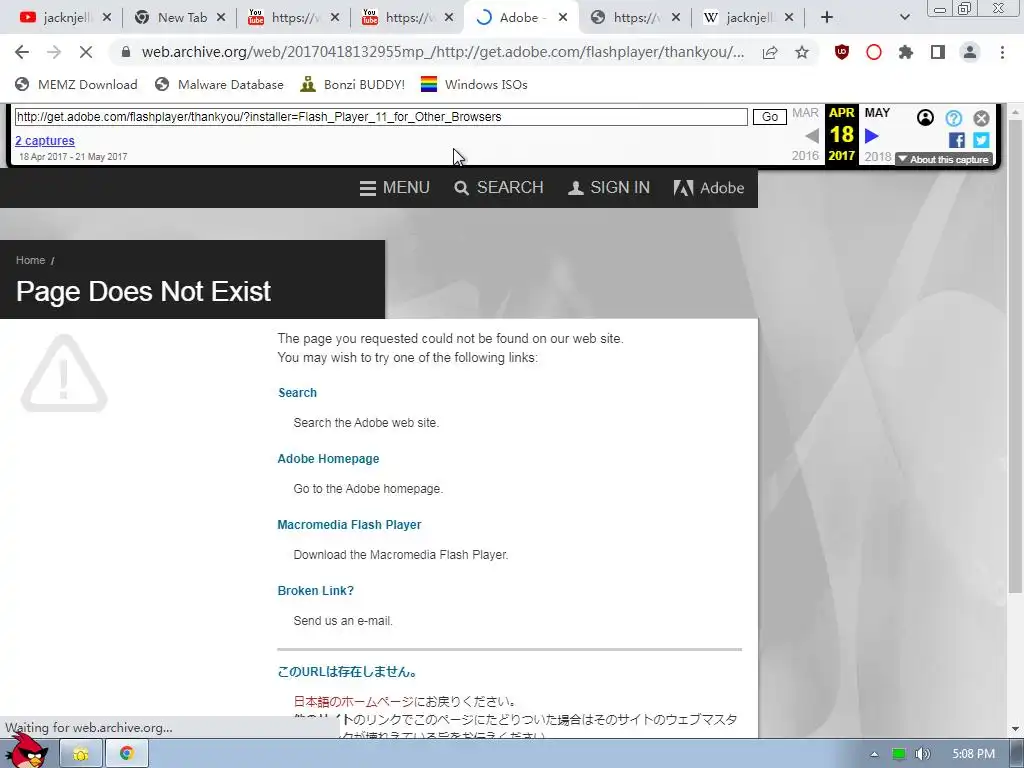Click the browser address bar URL
1024x768 pixels.
click(x=442, y=52)
